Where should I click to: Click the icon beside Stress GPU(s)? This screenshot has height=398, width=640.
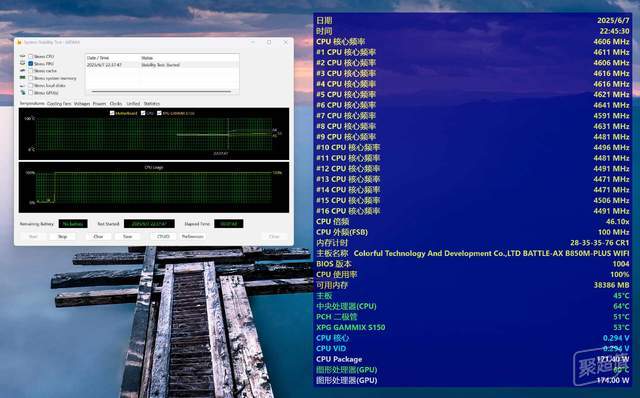coord(23,93)
